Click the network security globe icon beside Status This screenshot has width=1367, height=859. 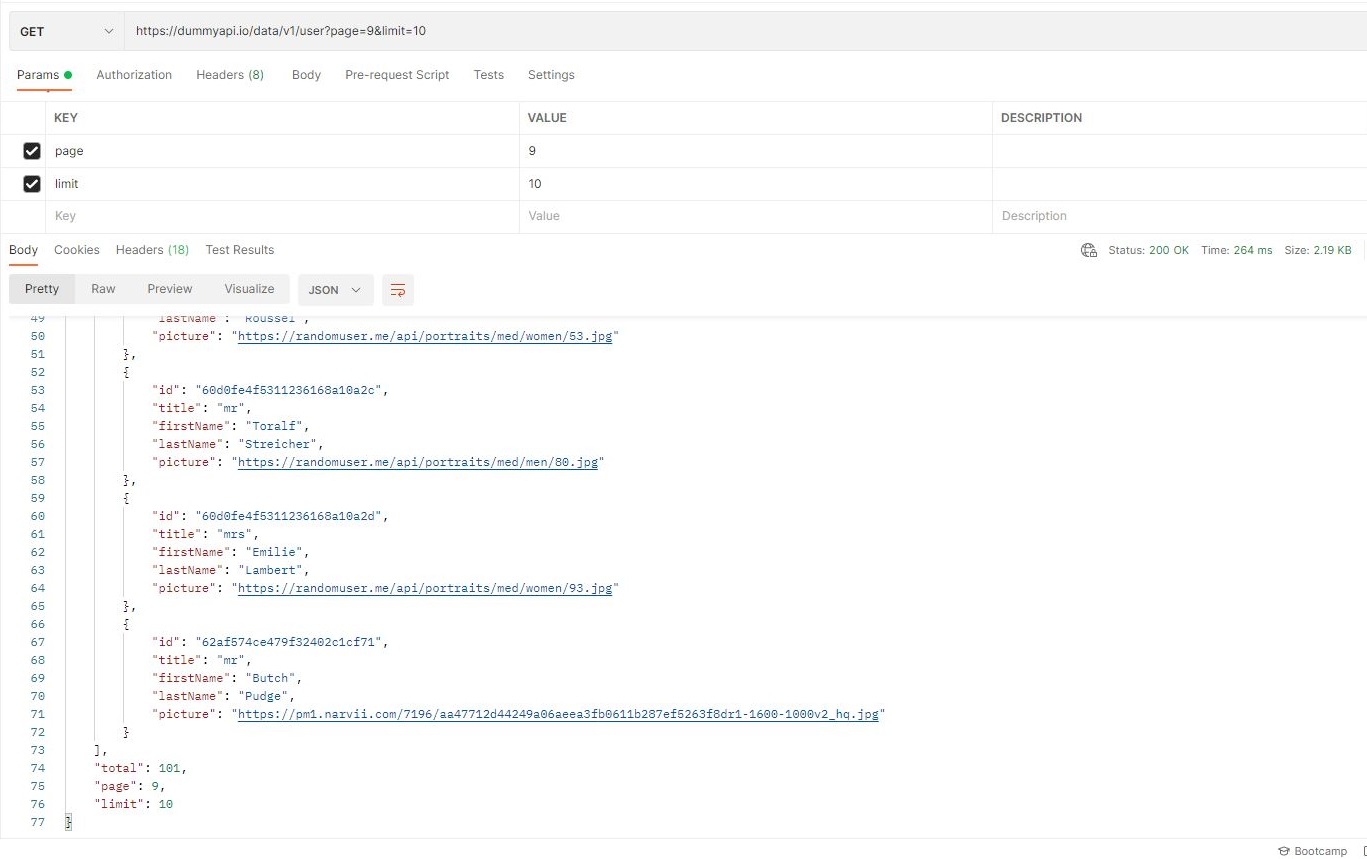[x=1088, y=250]
